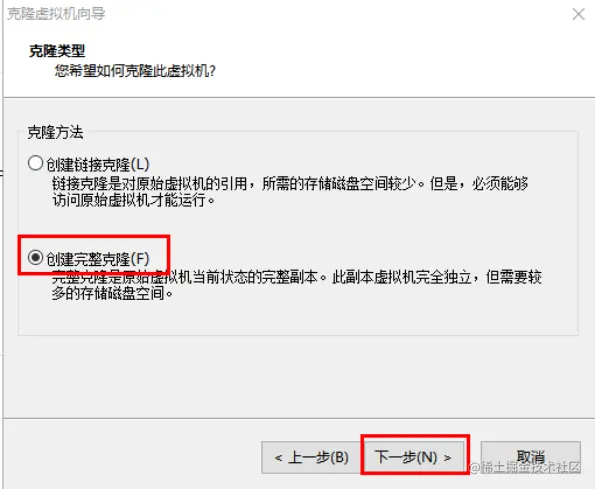
Task: Click the right arrow on 下一步 button
Action: click(448, 458)
